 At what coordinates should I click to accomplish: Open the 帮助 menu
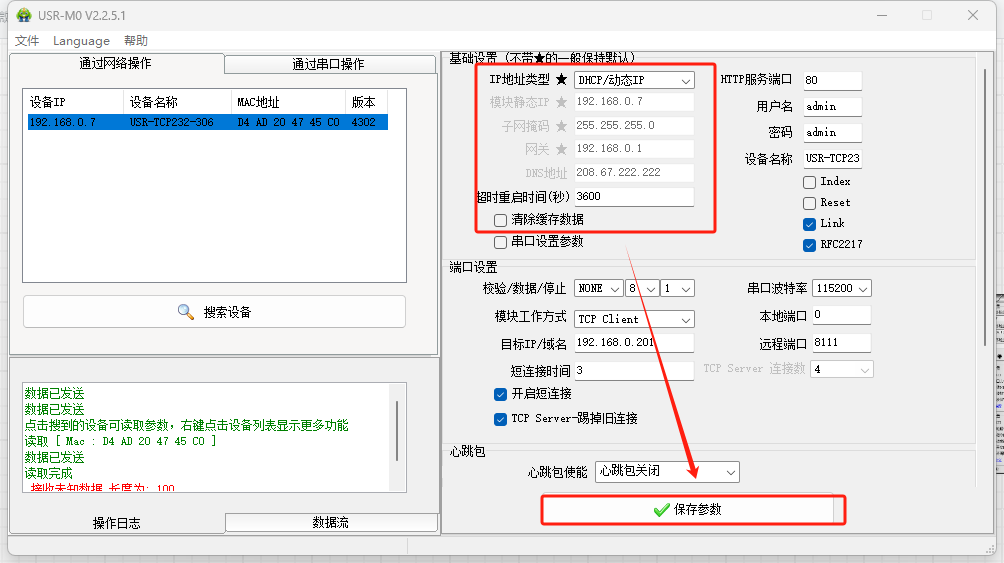pyautogui.click(x=136, y=41)
